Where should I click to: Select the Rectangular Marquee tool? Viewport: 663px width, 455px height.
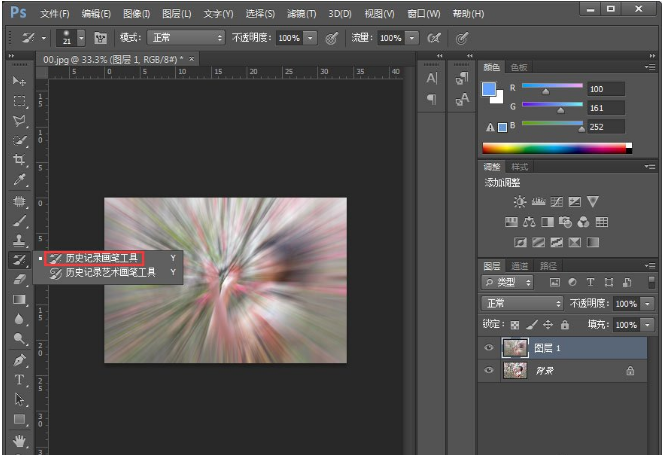pos(19,101)
